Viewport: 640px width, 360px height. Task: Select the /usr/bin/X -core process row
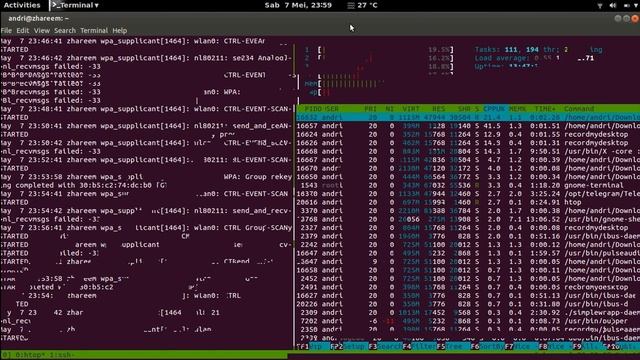pos(468,151)
